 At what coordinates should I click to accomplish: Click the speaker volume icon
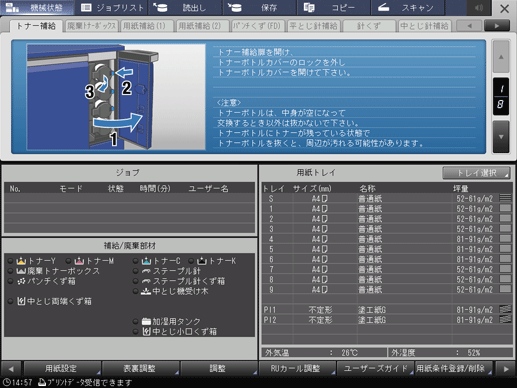pos(479,8)
